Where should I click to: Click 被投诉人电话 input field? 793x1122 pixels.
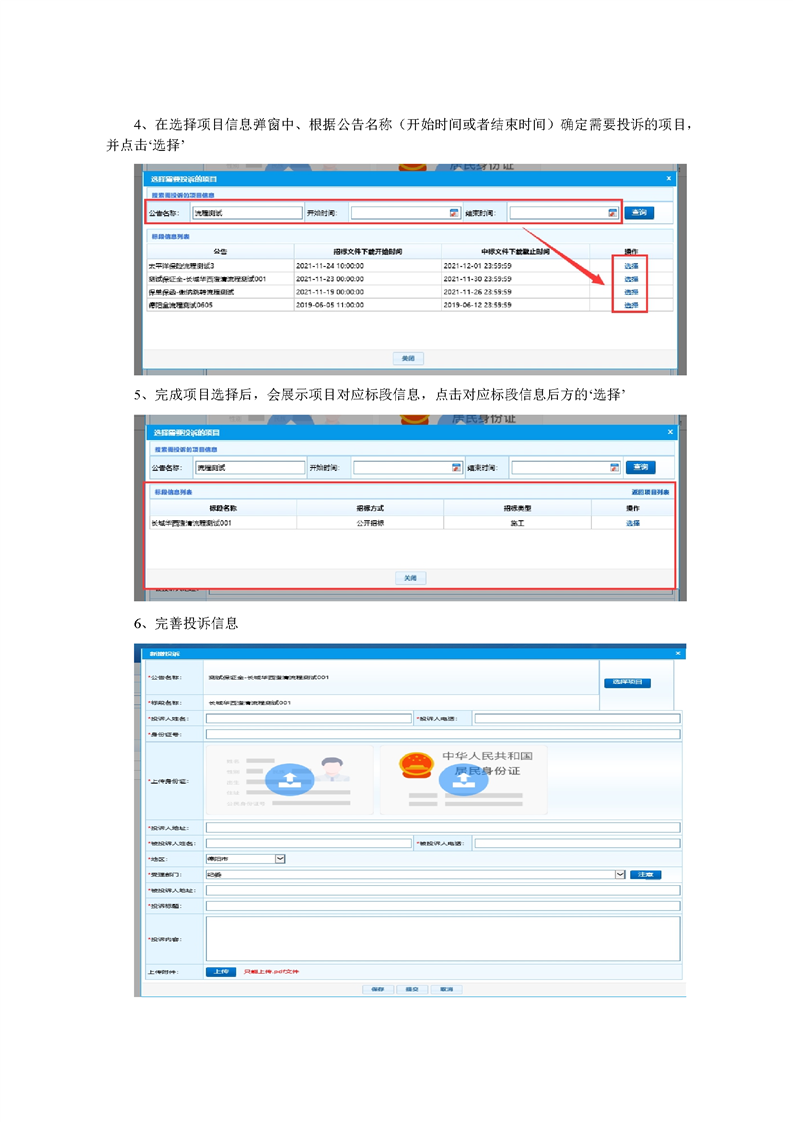pyautogui.click(x=577, y=843)
